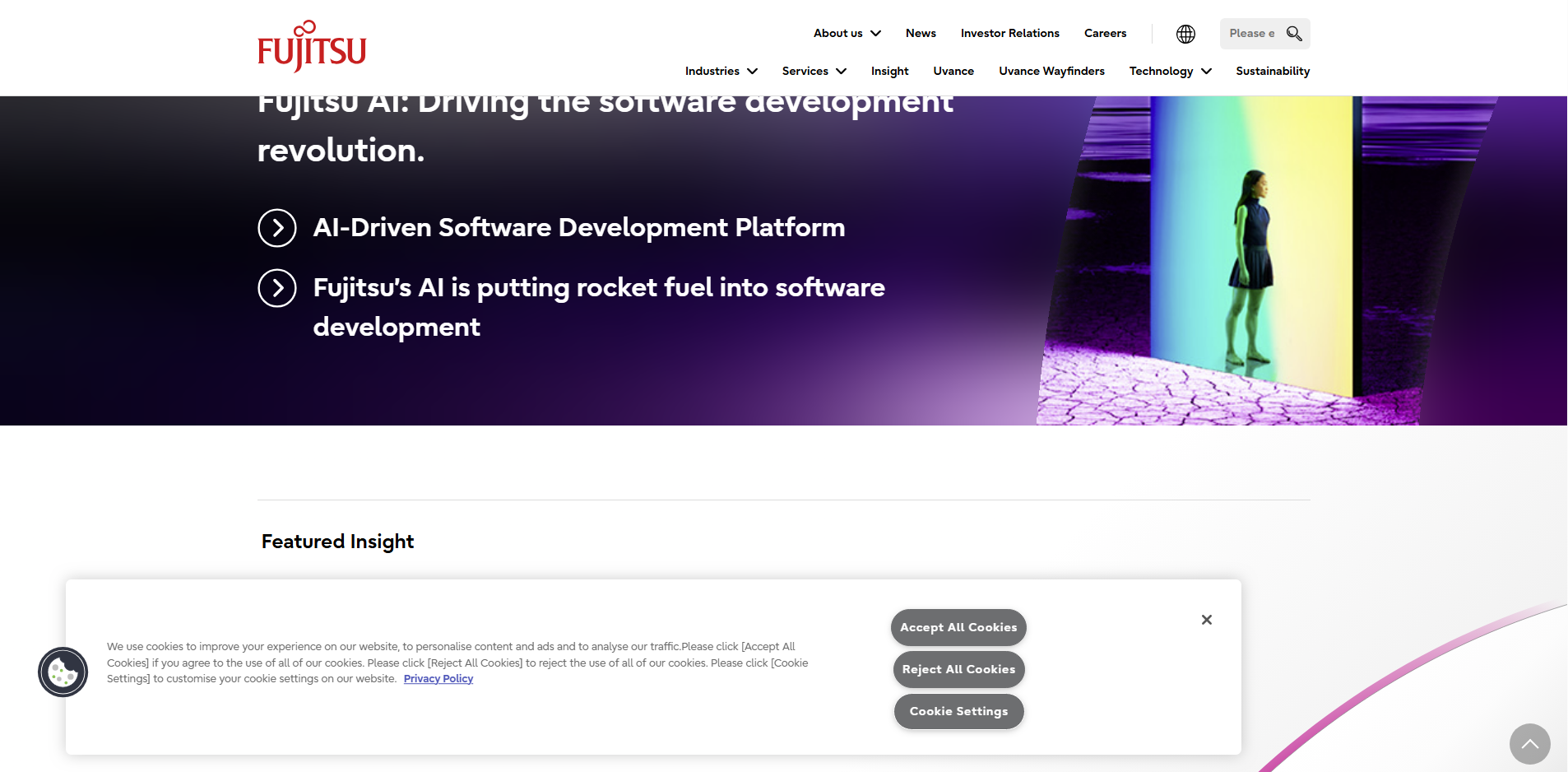1568x772 pixels.
Task: Open the Privacy Policy link
Action: [438, 679]
